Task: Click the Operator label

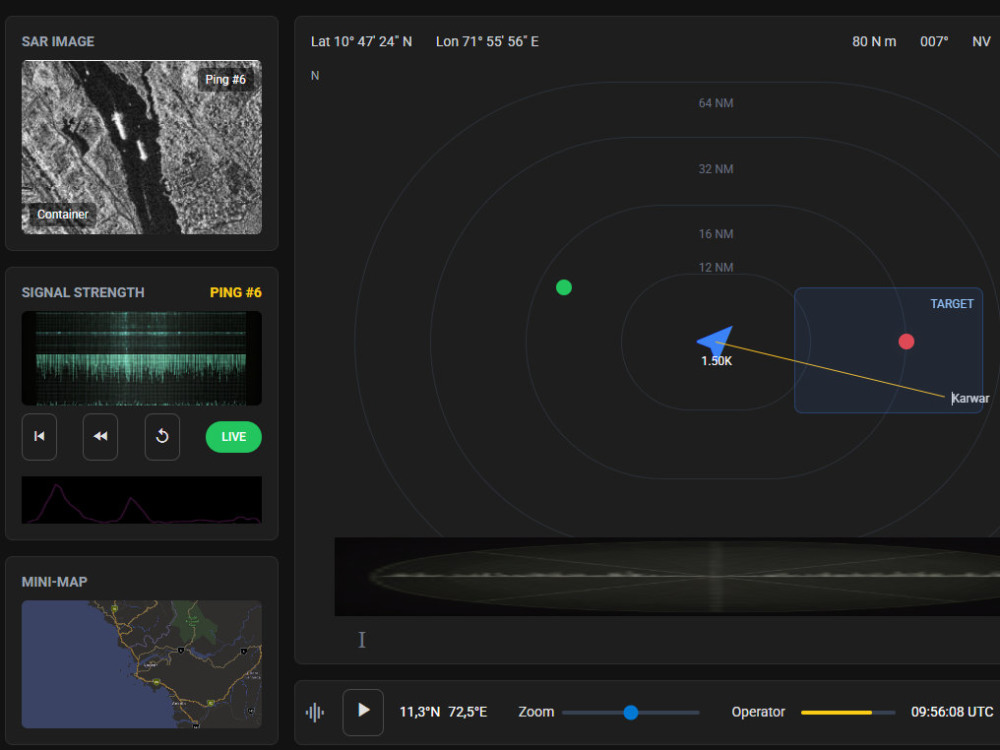Action: (x=758, y=712)
